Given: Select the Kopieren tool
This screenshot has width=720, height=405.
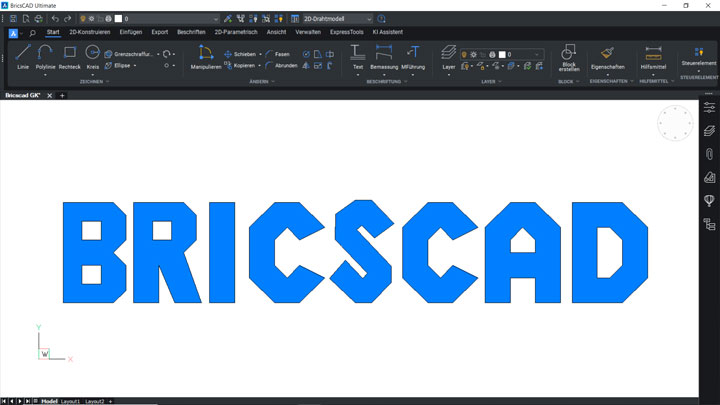Looking at the screenshot, I should point(239,66).
